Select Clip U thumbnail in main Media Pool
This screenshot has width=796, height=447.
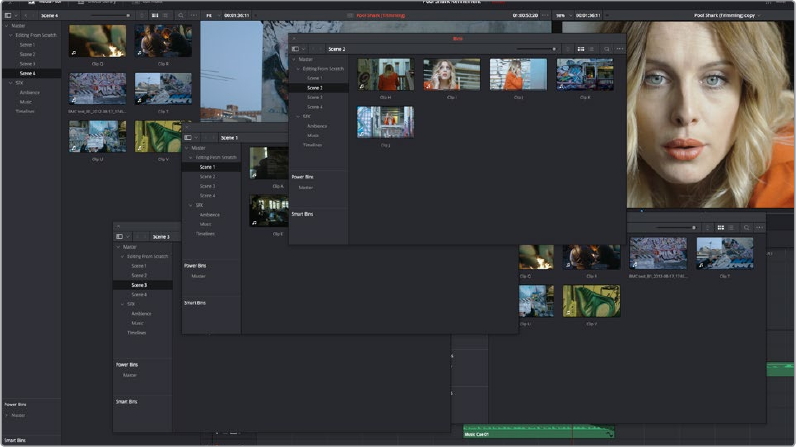click(97, 136)
